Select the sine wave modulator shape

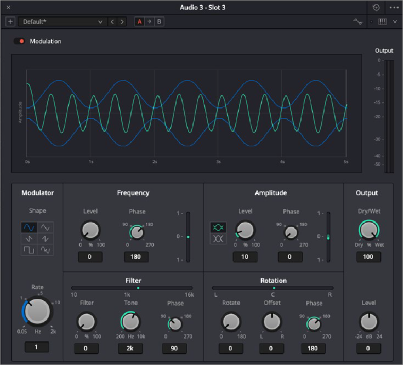click(x=29, y=228)
